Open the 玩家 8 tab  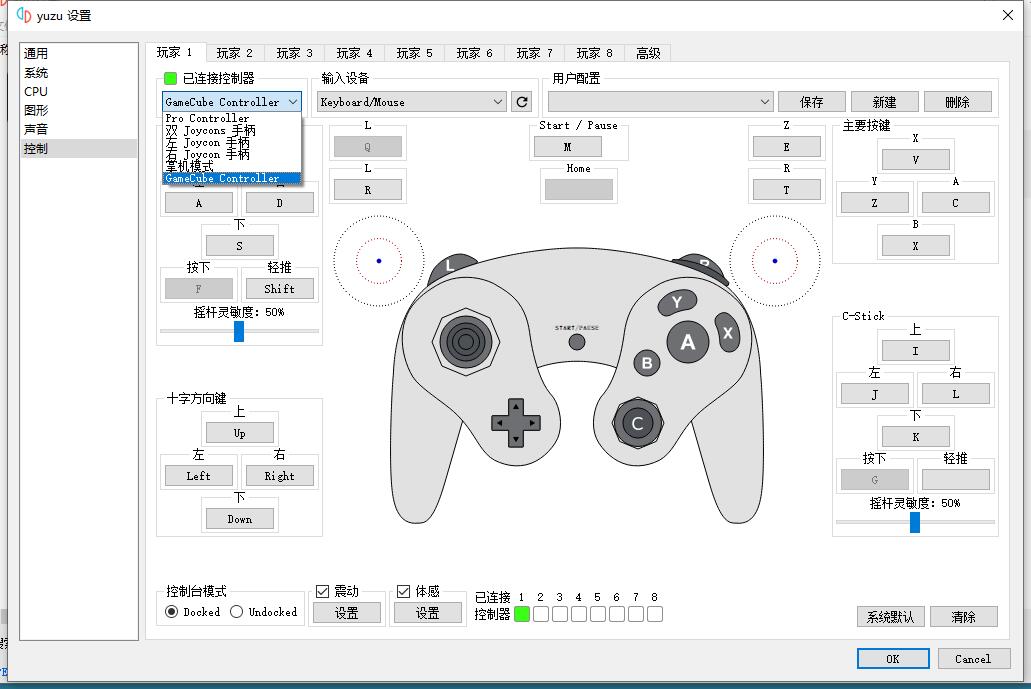tap(594, 53)
